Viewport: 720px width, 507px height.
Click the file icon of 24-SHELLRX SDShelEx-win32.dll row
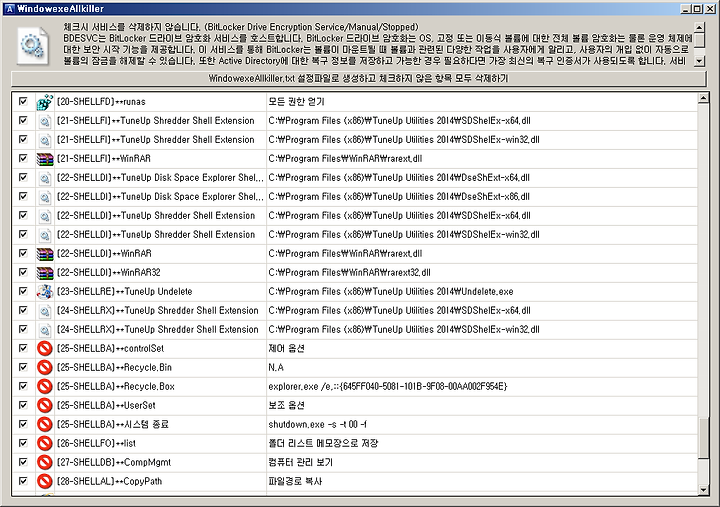pyautogui.click(x=45, y=330)
